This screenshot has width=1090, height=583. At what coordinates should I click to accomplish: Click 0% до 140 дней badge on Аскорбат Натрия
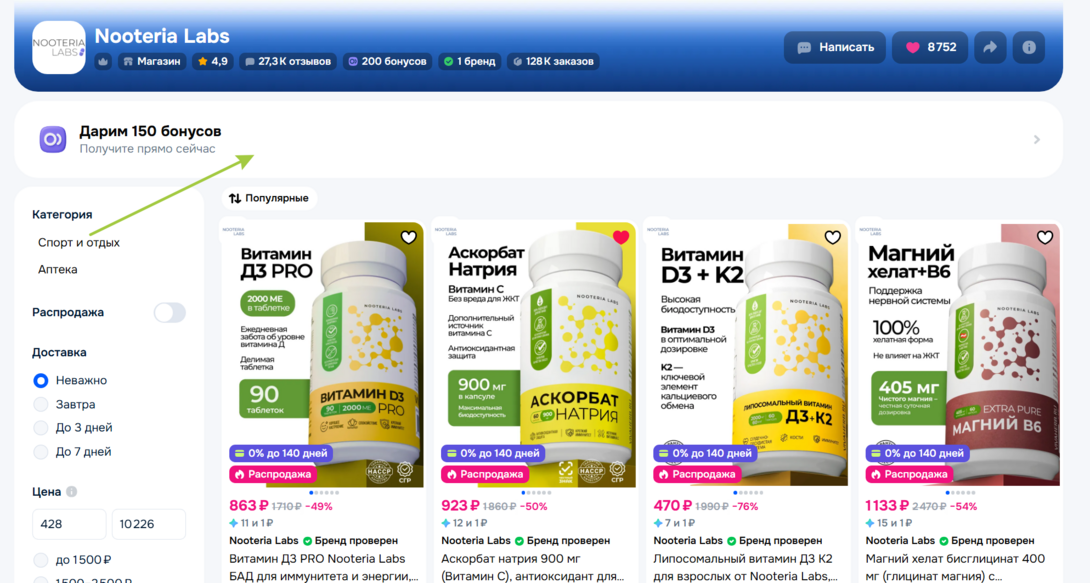pos(494,453)
